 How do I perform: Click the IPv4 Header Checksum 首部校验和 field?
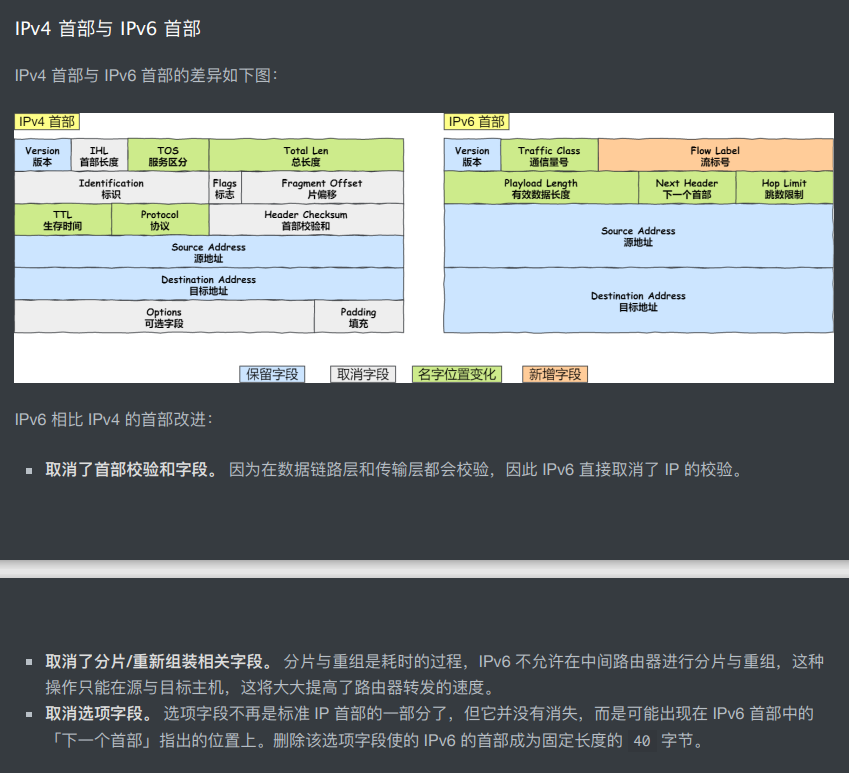click(x=306, y=220)
